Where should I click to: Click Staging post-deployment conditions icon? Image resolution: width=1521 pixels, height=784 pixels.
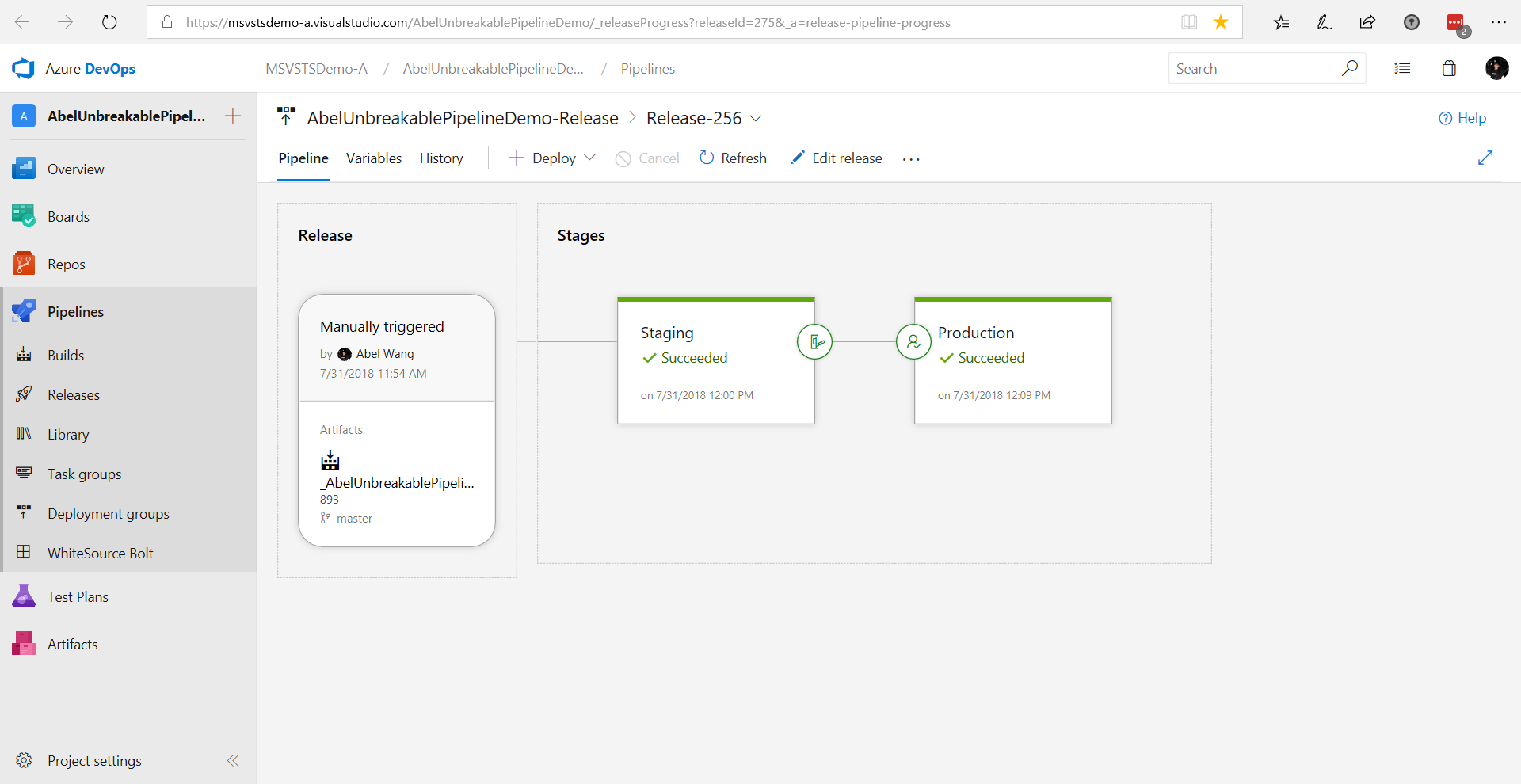(815, 342)
